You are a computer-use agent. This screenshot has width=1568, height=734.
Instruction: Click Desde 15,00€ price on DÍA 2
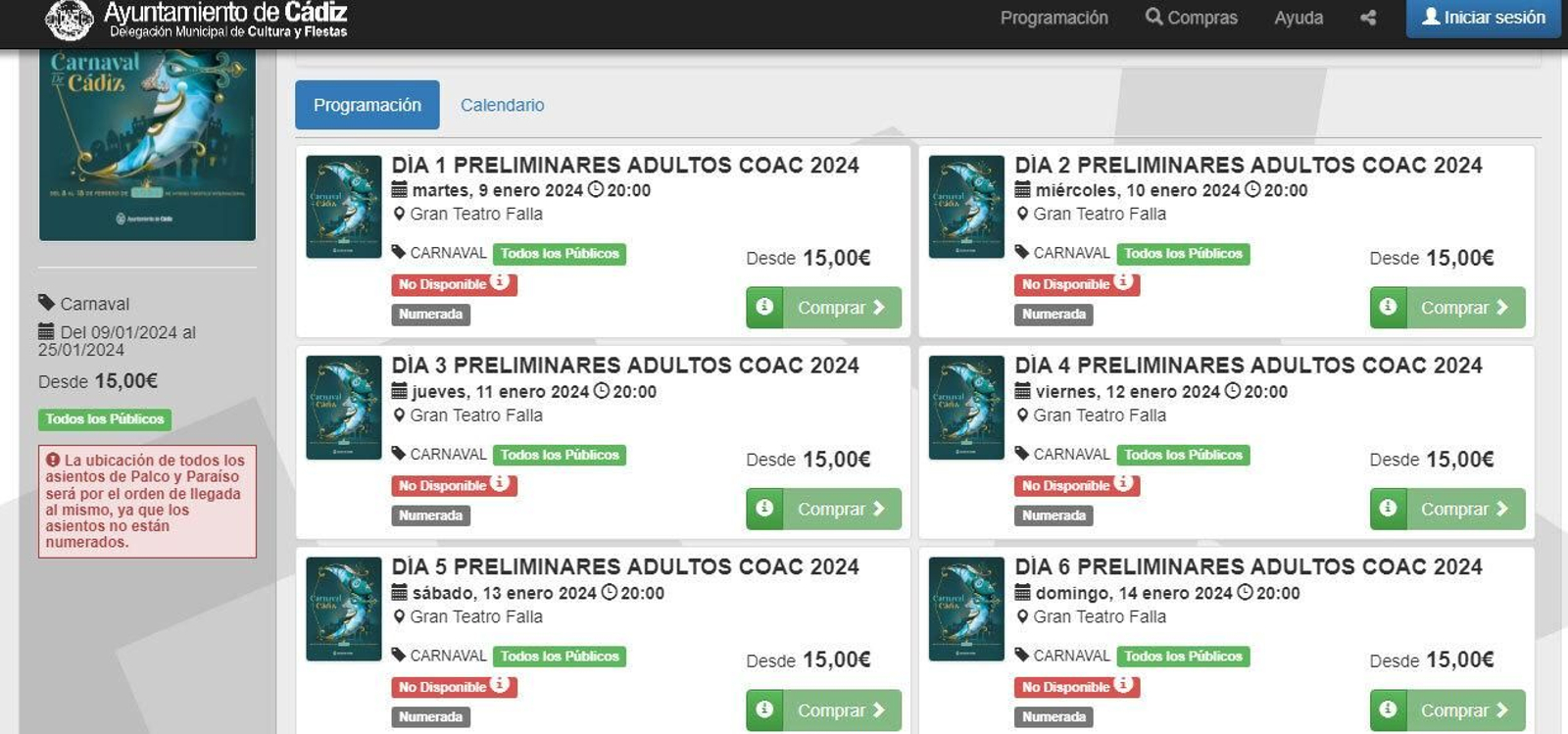point(1432,258)
